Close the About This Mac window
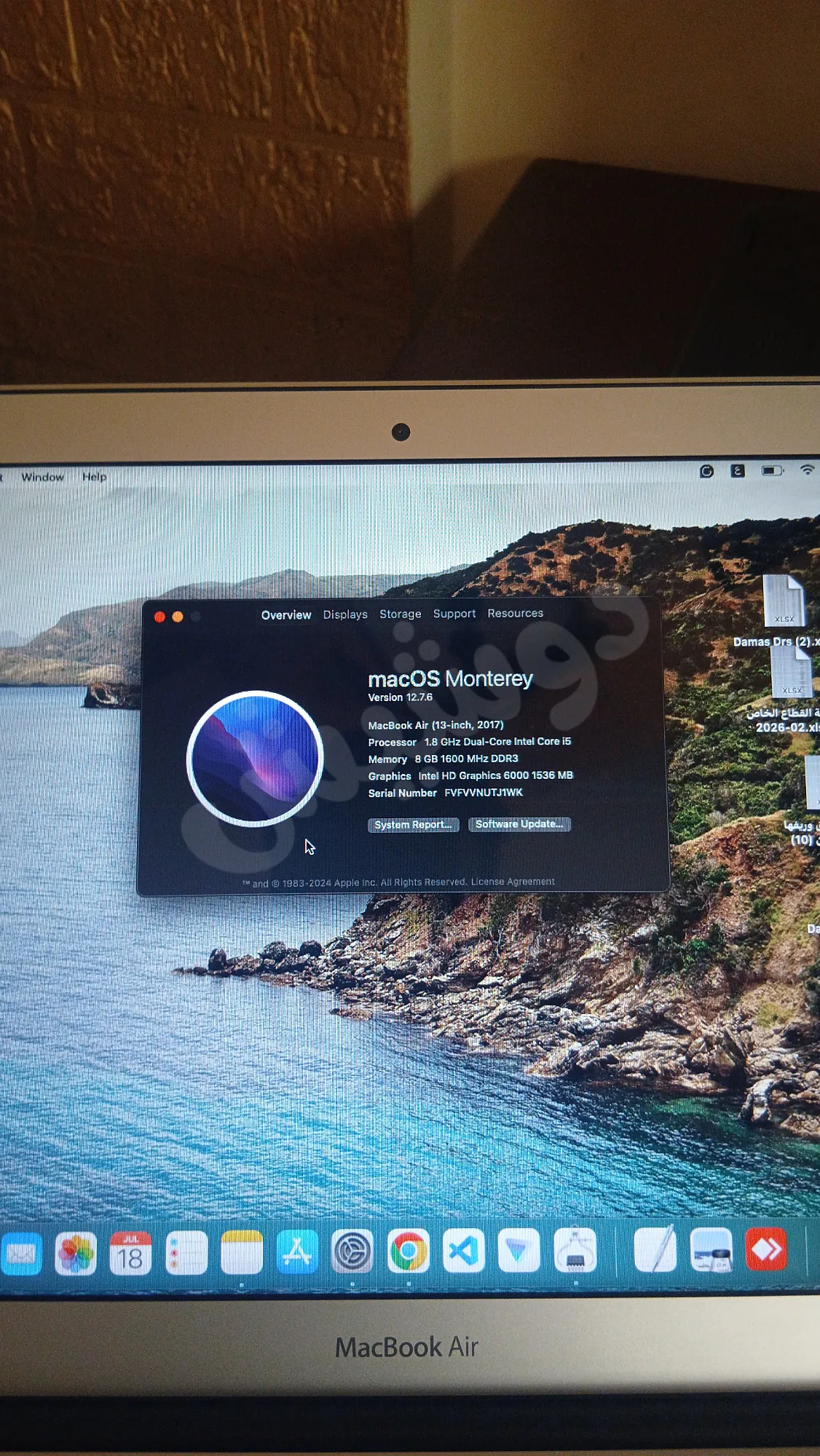The width and height of the screenshot is (820, 1456). click(159, 617)
